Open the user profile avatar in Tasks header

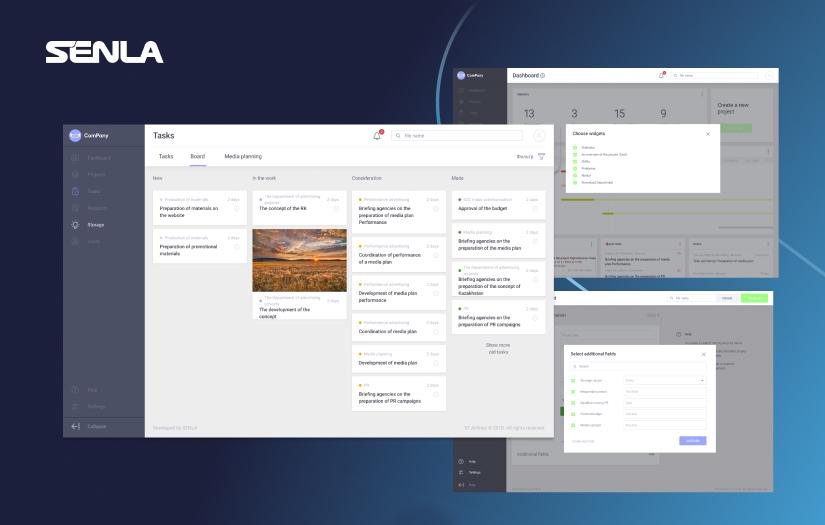click(x=539, y=136)
